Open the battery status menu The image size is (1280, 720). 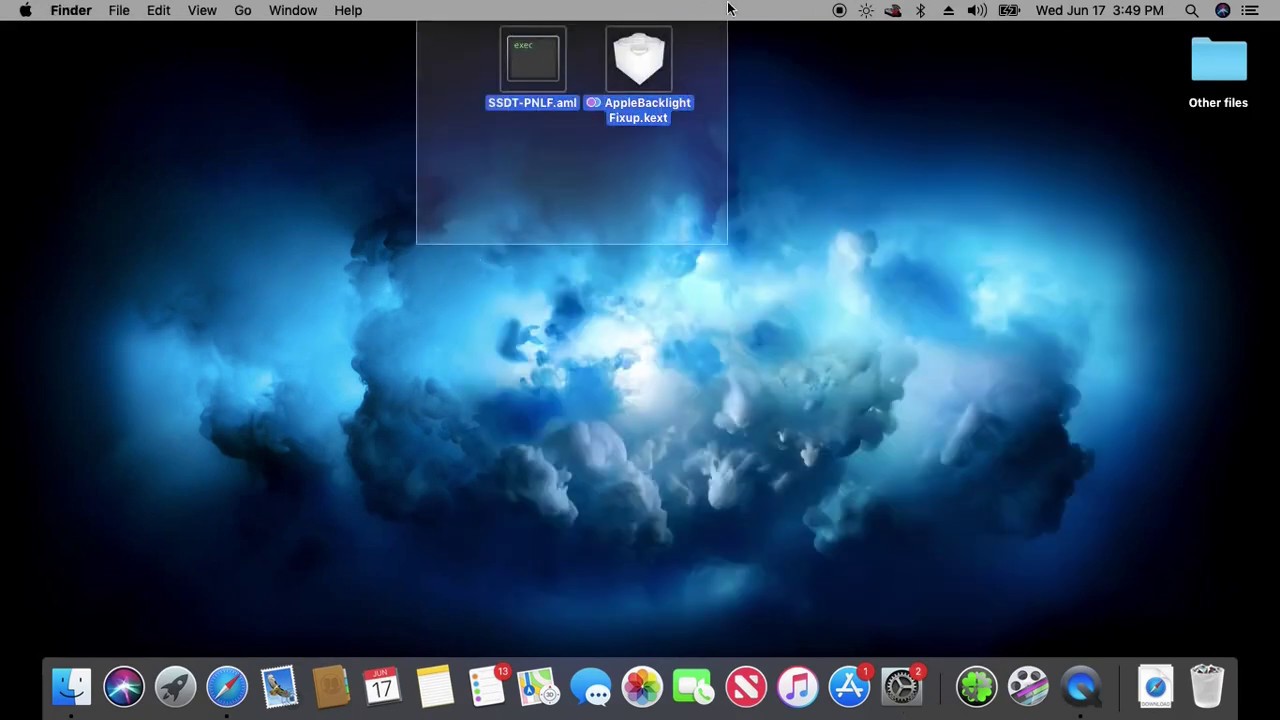1009,10
